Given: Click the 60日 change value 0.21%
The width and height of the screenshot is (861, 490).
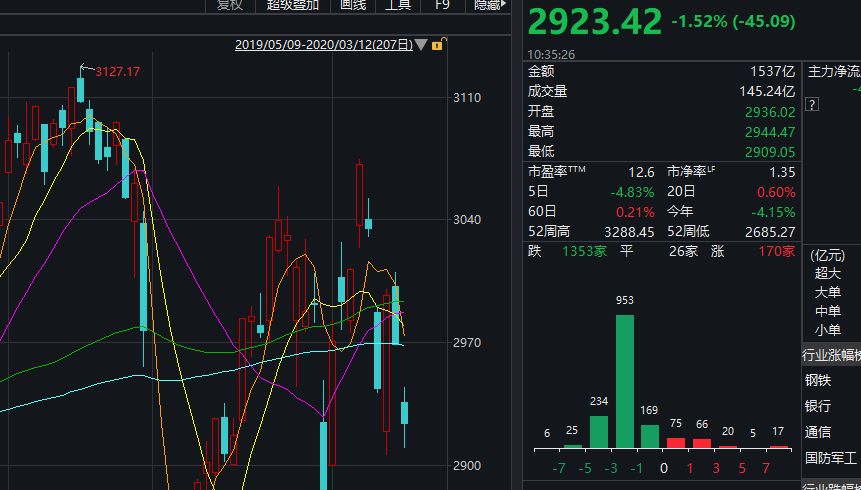Looking at the screenshot, I should pos(635,212).
